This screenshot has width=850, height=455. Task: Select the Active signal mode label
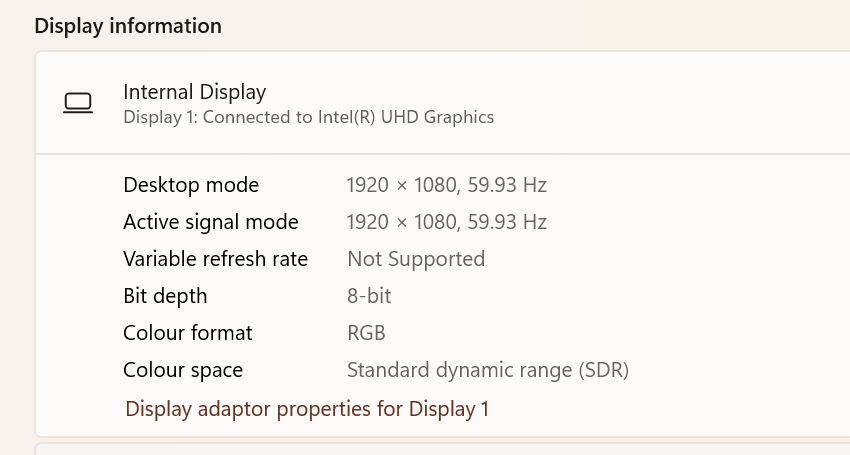click(210, 222)
